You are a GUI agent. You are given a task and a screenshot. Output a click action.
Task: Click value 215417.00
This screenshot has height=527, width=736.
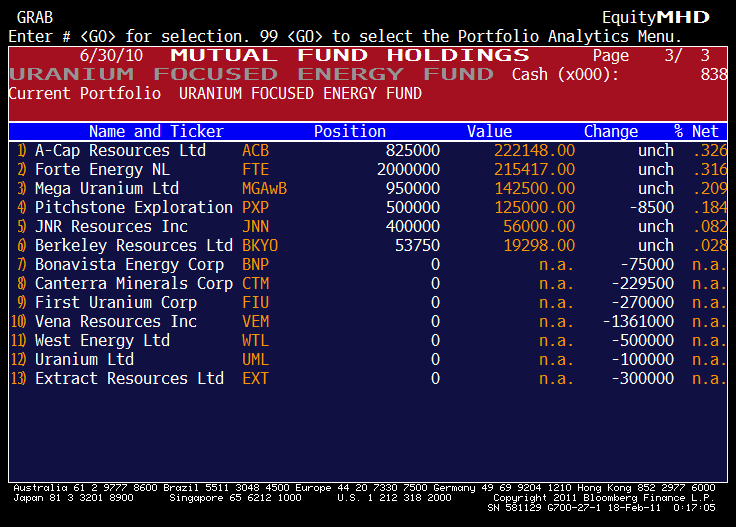pos(535,169)
